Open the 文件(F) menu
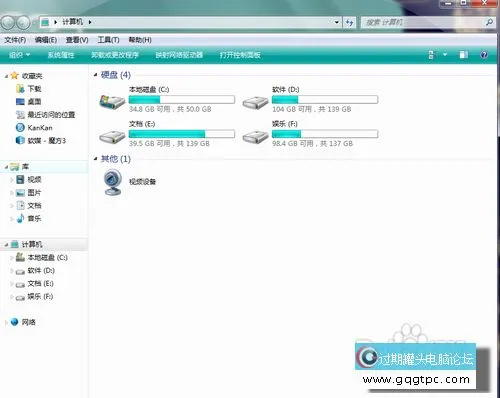 [15, 40]
